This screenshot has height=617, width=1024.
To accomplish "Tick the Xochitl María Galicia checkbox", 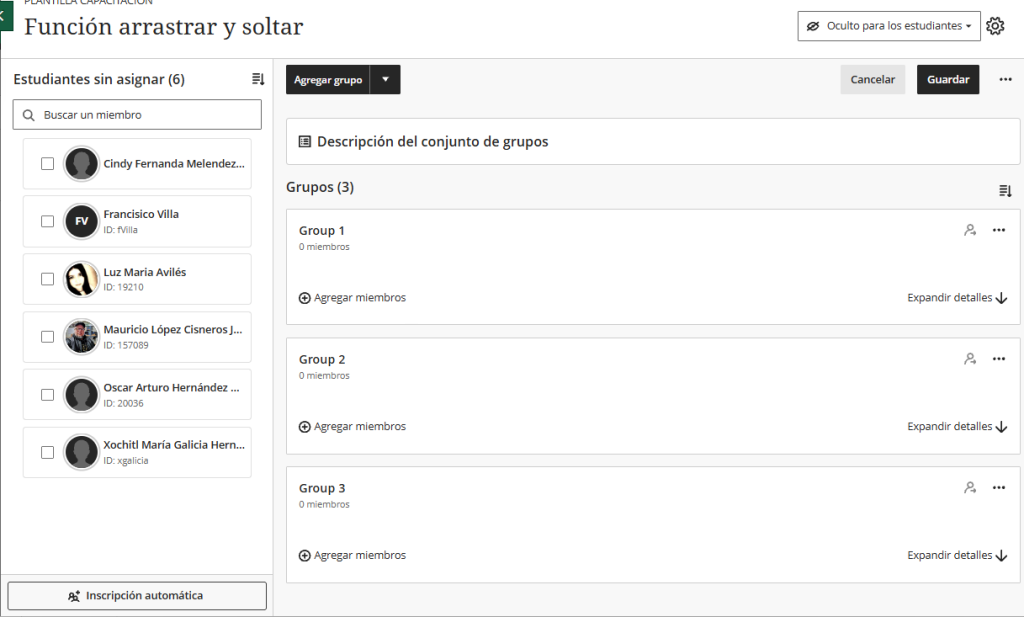I will (x=47, y=452).
